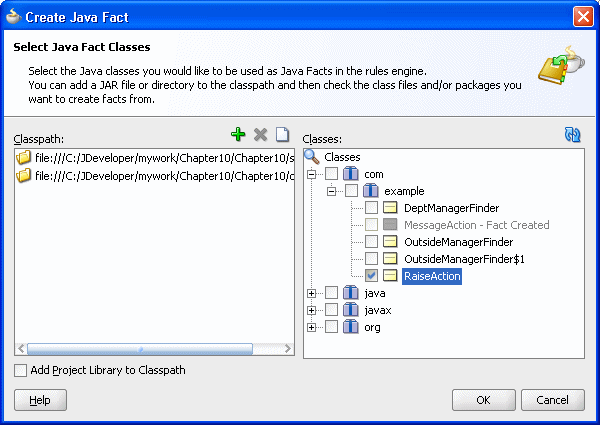Screen dimensions: 600x425
Task: Select the Classes root node label
Action: (342, 157)
